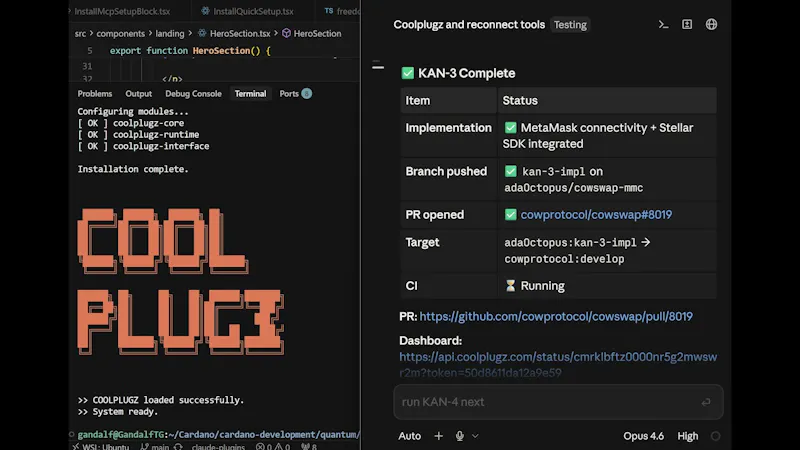
Task: Open the terminal icon in chat header
Action: click(x=663, y=24)
